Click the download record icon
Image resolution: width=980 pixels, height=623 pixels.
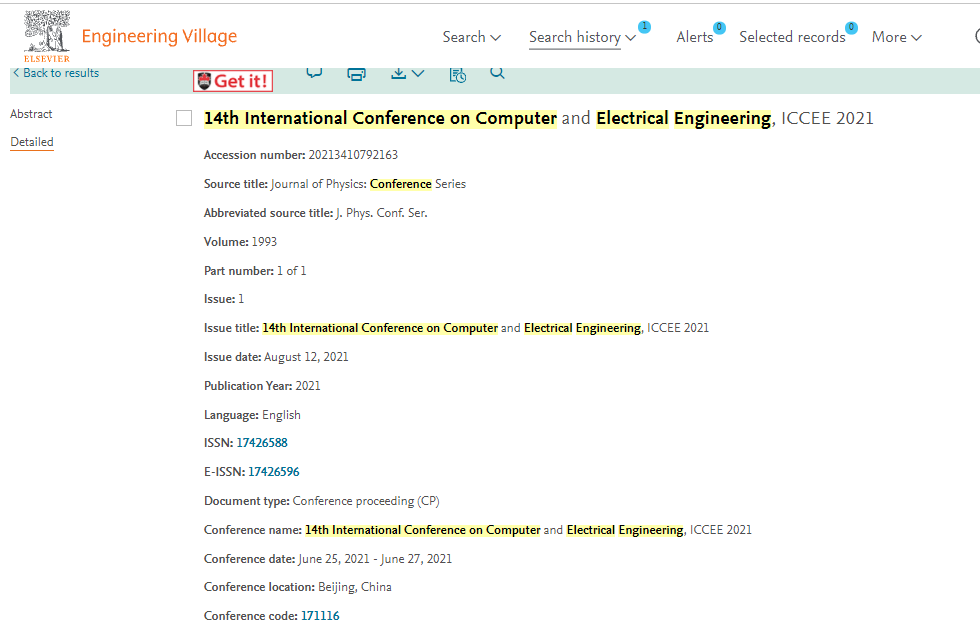pos(398,74)
